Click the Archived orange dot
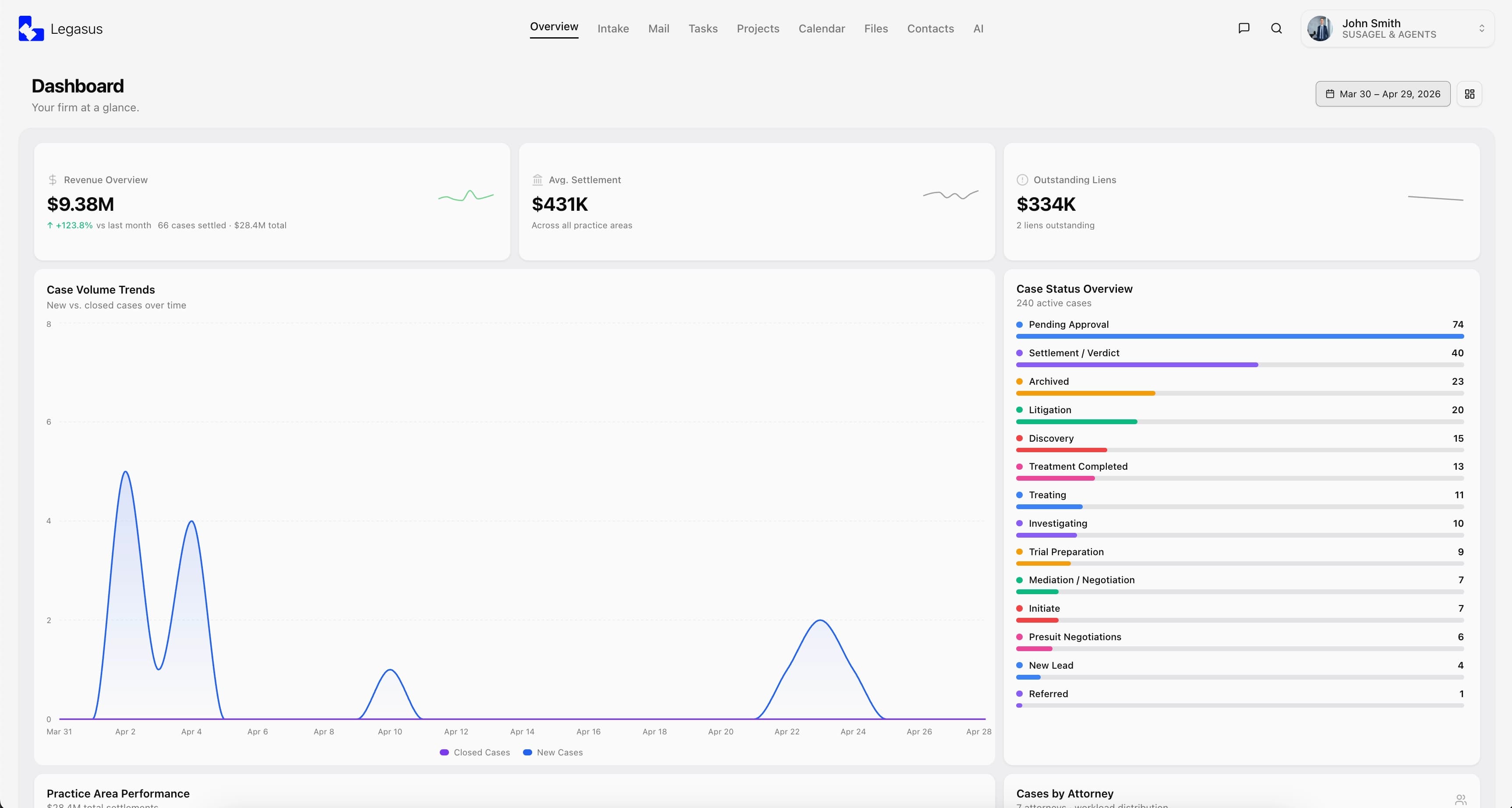1512x808 pixels. click(1020, 381)
